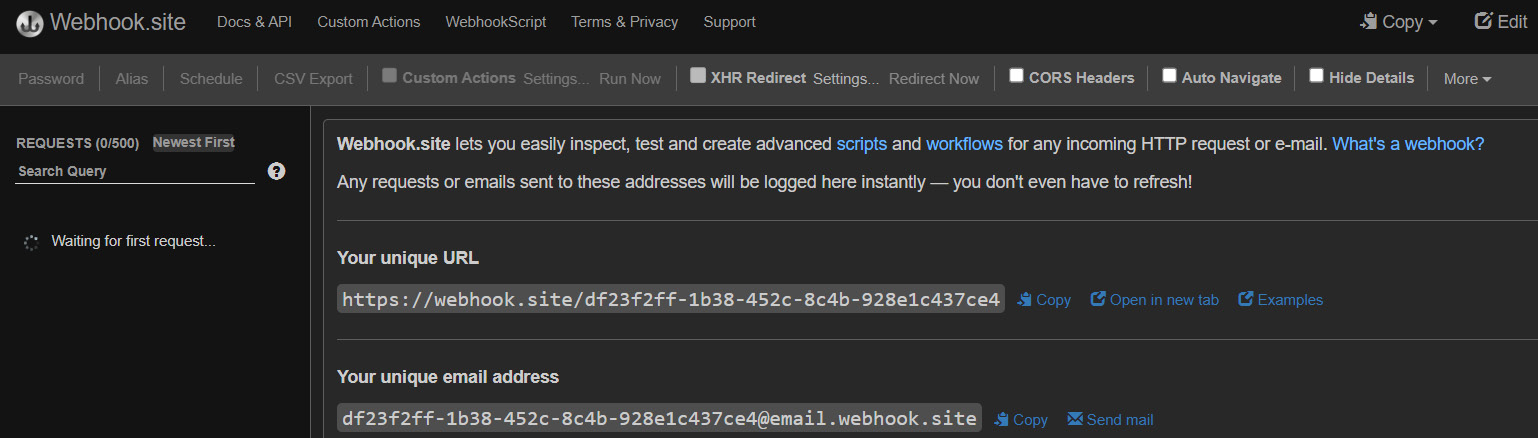Open Terms & Privacy page
This screenshot has height=438, width=1538.
click(625, 22)
